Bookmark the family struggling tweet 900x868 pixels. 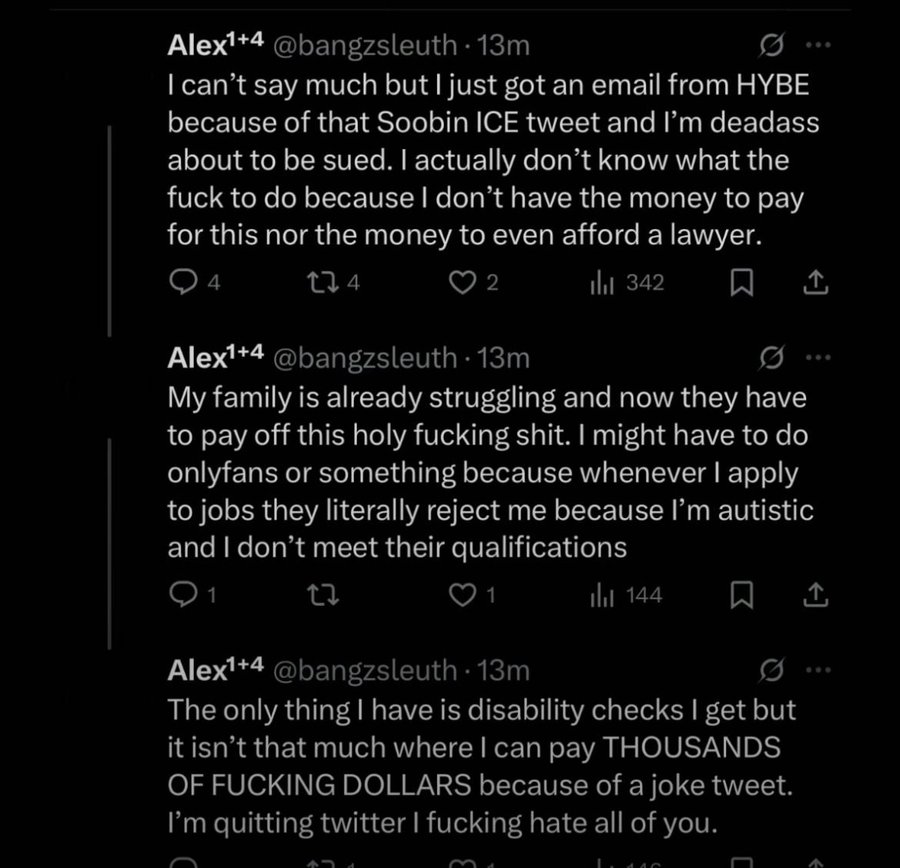741,596
